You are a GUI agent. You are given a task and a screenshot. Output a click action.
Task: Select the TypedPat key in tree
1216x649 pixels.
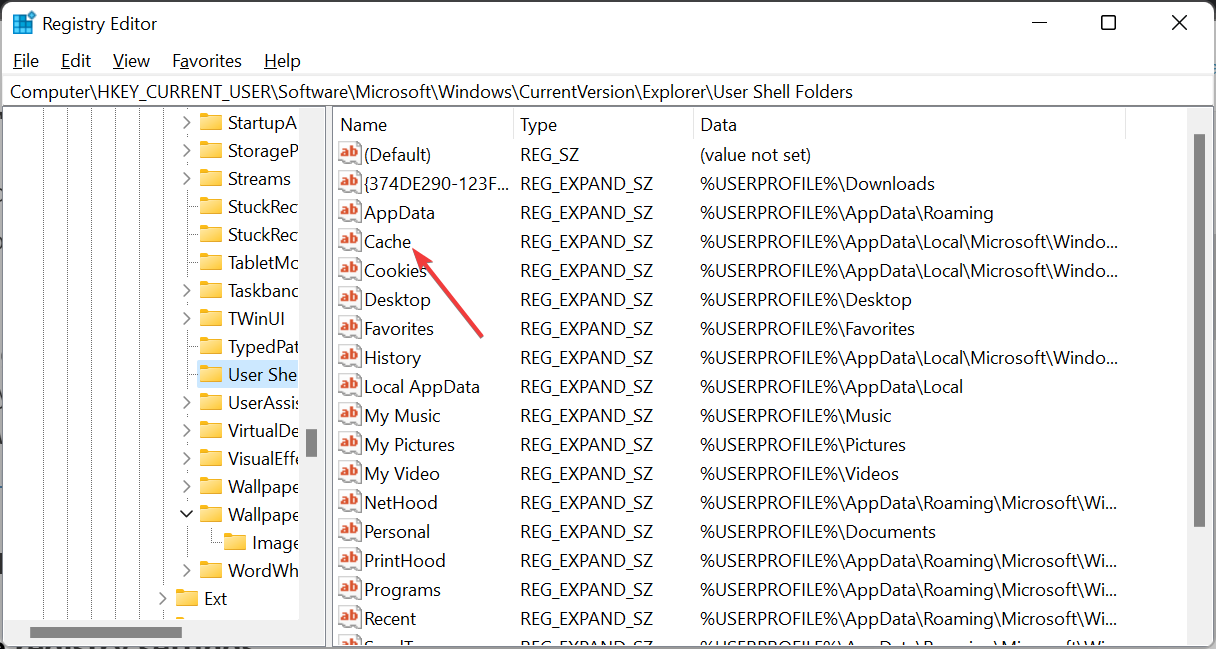(x=263, y=346)
